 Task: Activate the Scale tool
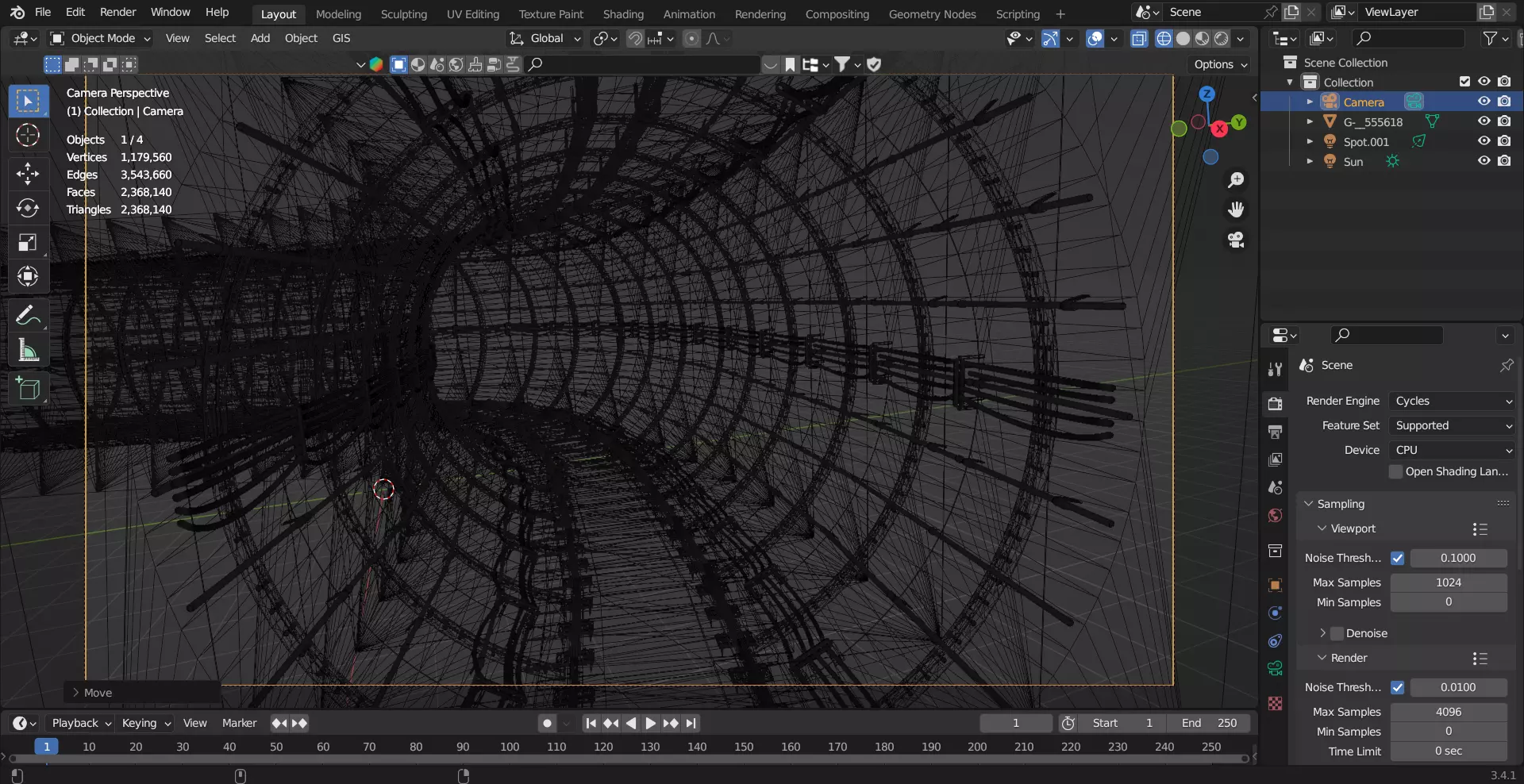tap(28, 242)
